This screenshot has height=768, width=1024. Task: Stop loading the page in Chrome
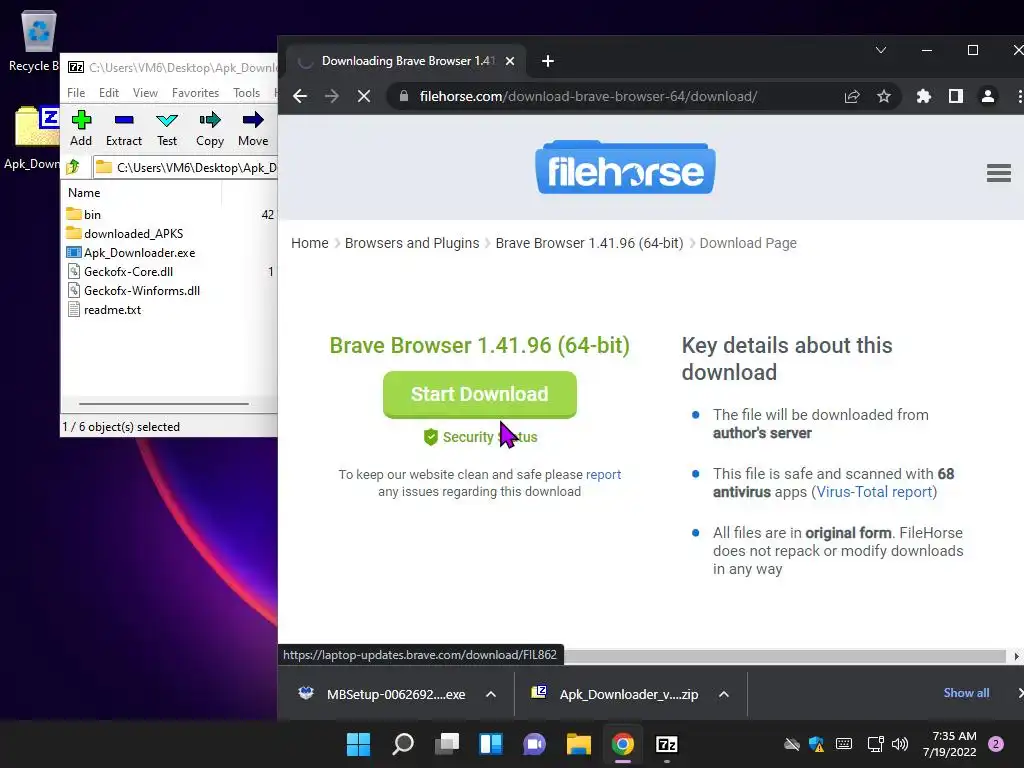(364, 97)
